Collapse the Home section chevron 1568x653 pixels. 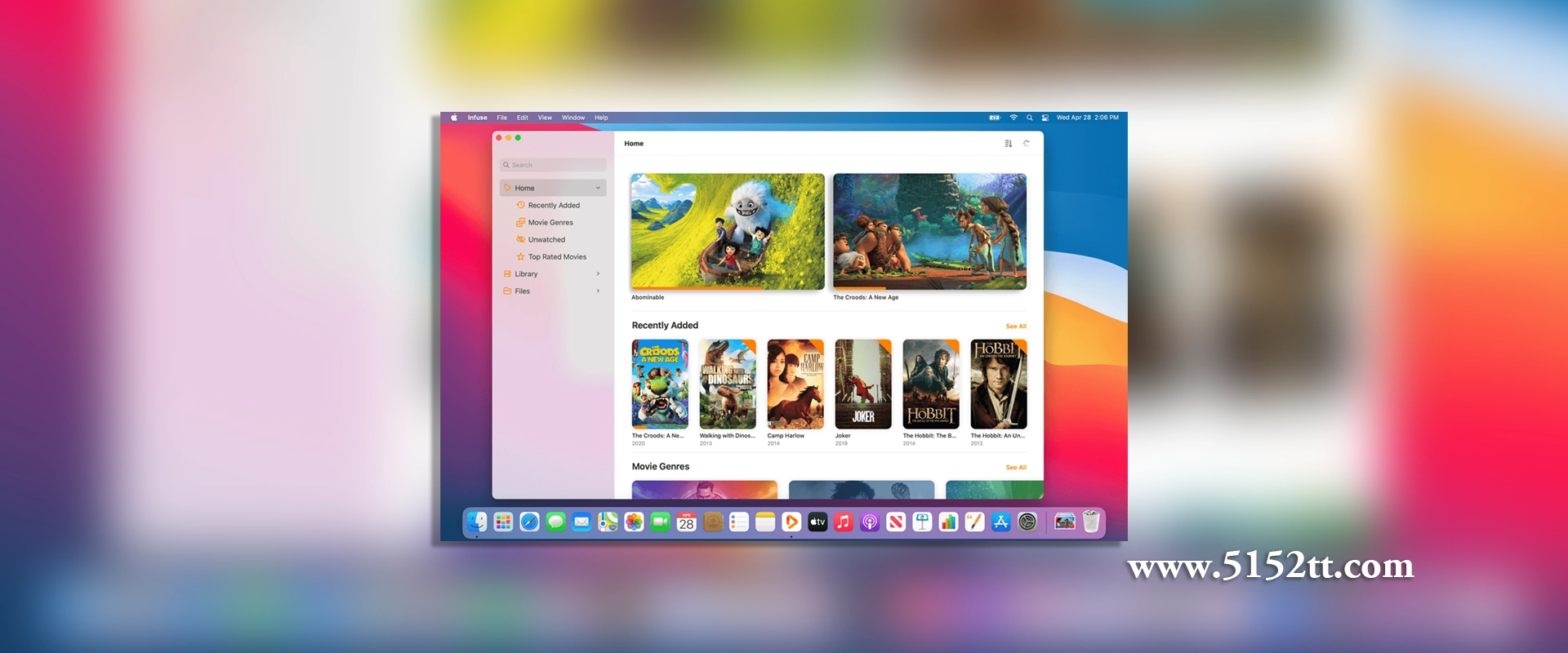point(598,188)
